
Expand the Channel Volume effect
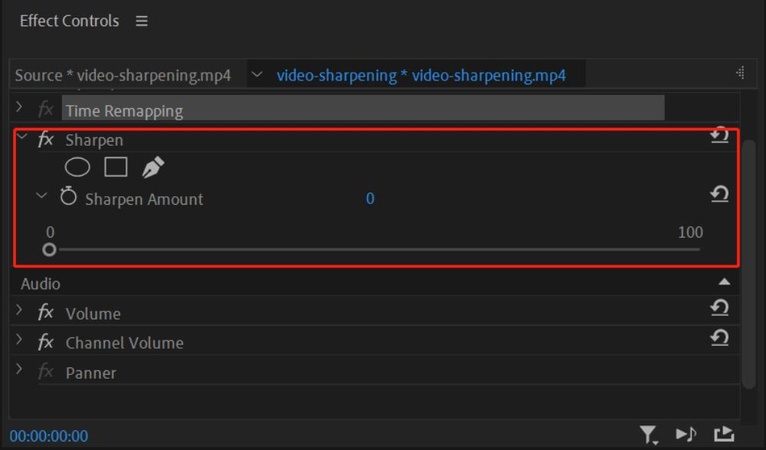(19, 341)
